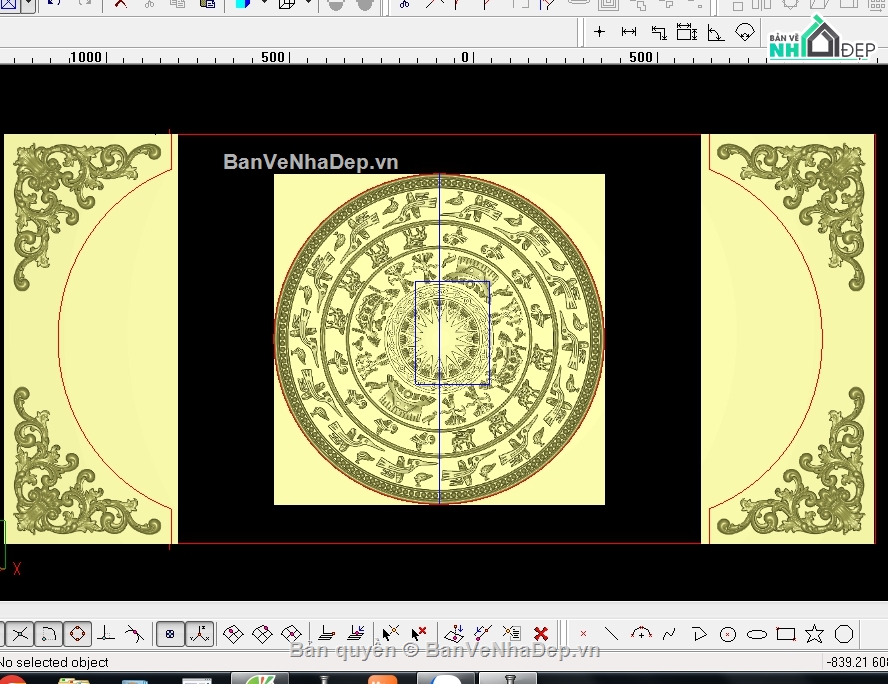888x684 pixels.
Task: Click the horizontal ruler at the 500 mark
Action: click(x=274, y=57)
